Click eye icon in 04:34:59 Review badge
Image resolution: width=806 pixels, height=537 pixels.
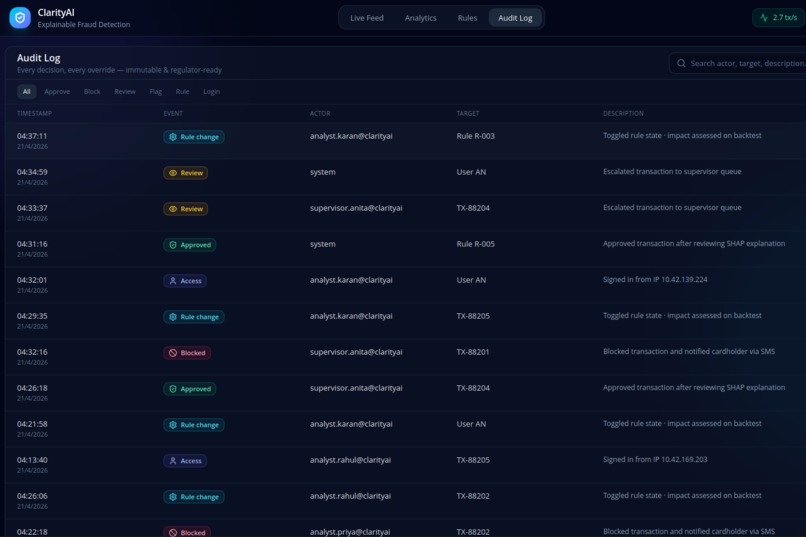pos(173,173)
